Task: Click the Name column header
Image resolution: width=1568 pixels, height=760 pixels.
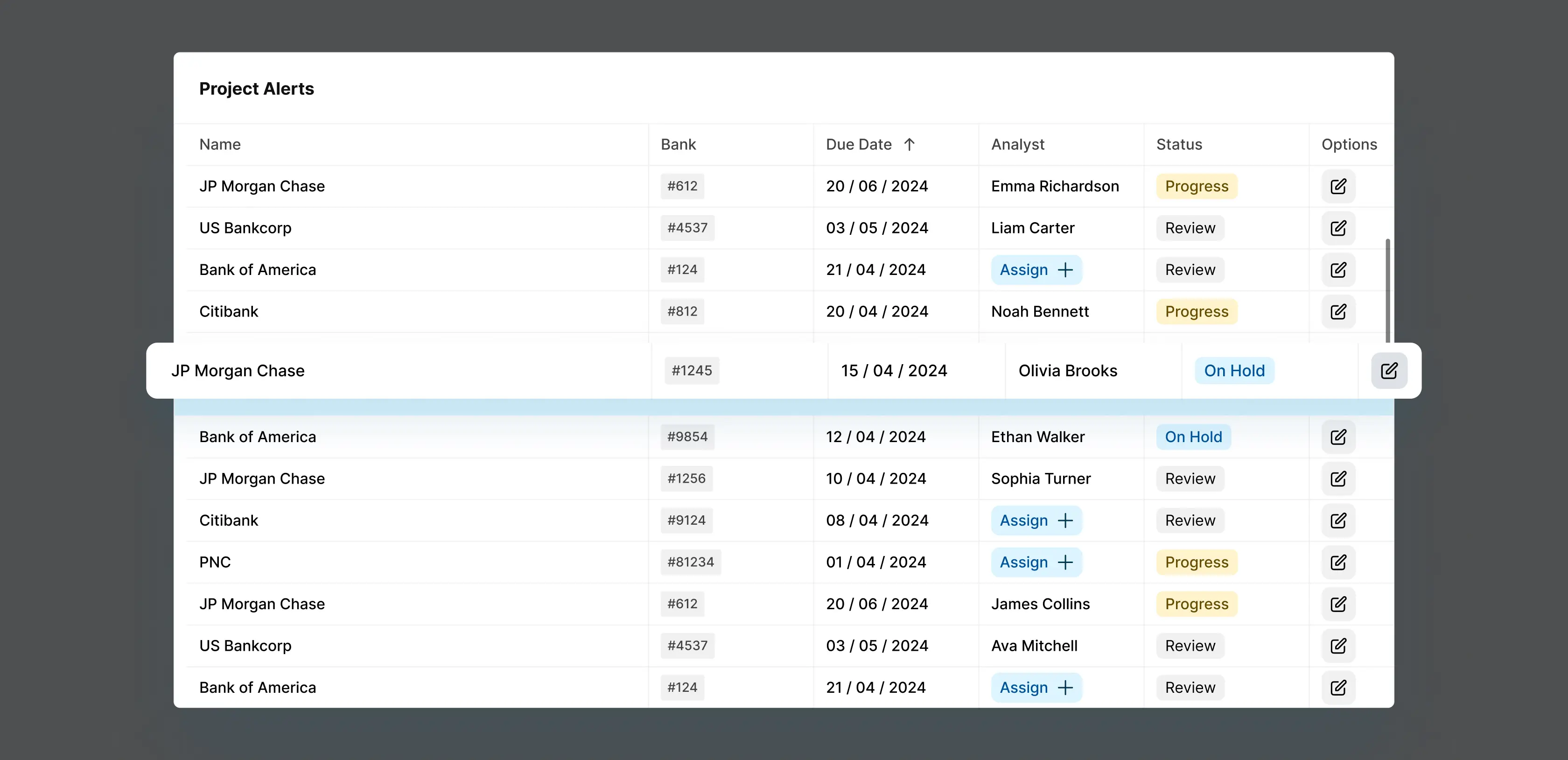Action: pyautogui.click(x=220, y=144)
